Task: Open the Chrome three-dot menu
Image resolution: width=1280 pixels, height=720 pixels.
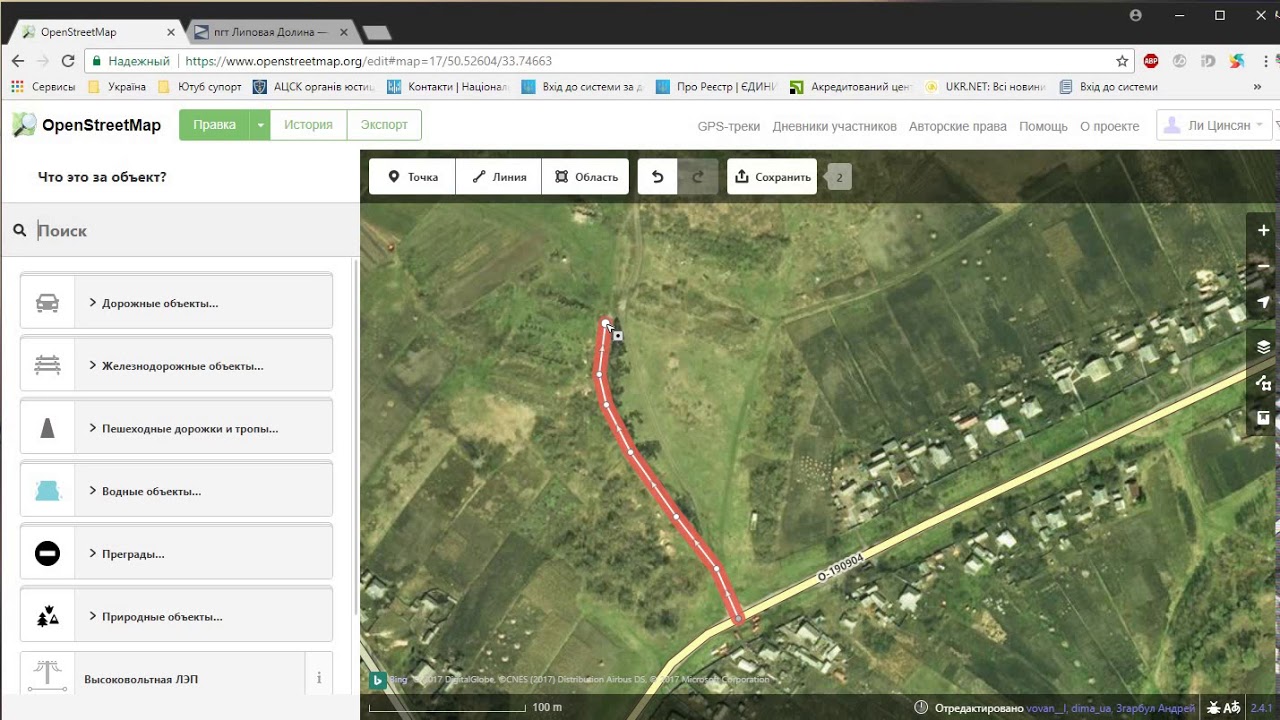Action: tap(1264, 61)
